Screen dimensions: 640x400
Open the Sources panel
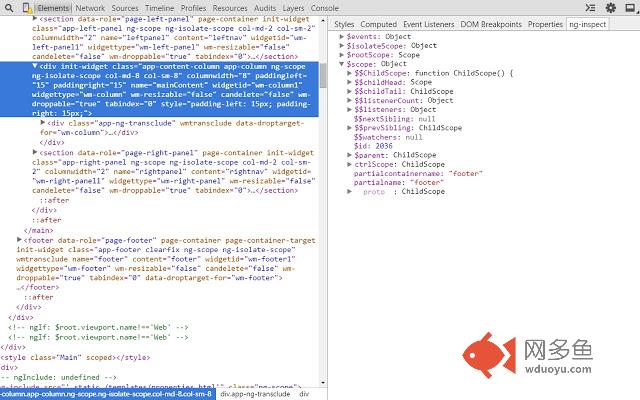(x=125, y=8)
